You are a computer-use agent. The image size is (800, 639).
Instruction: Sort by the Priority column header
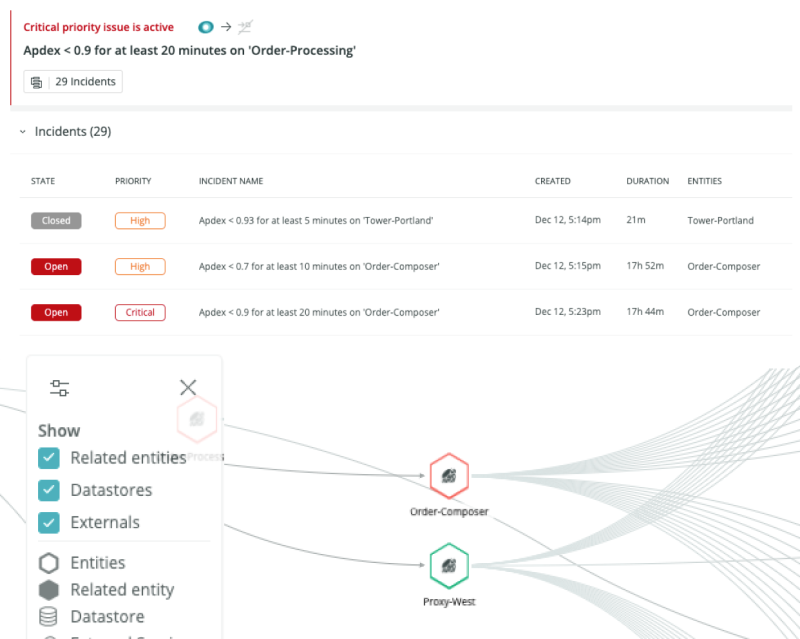click(x=133, y=181)
